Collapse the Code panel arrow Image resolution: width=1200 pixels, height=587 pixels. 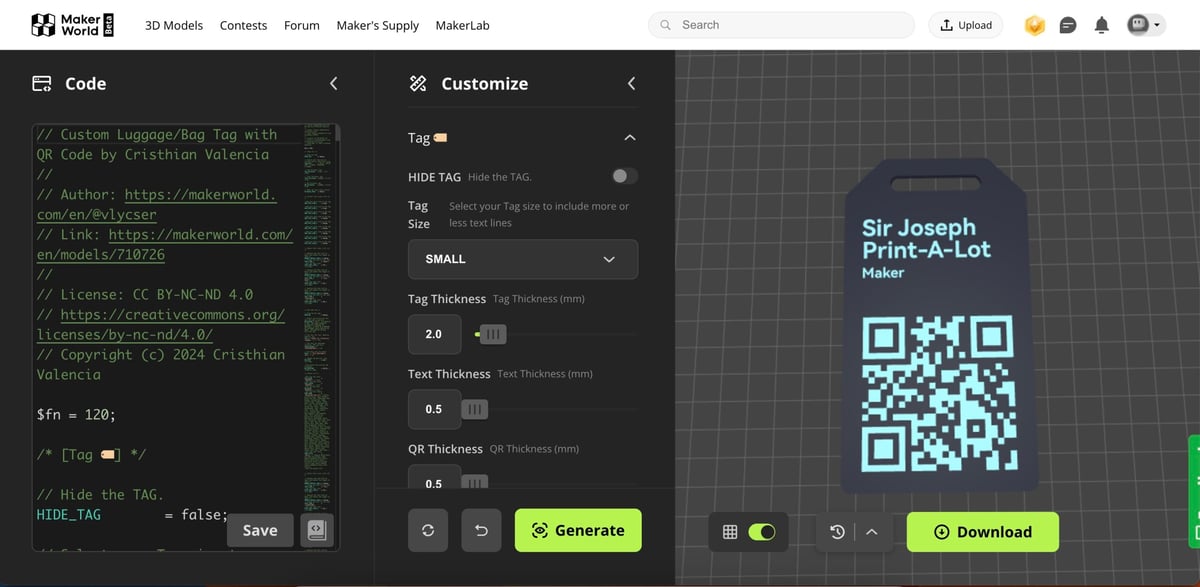tap(333, 83)
